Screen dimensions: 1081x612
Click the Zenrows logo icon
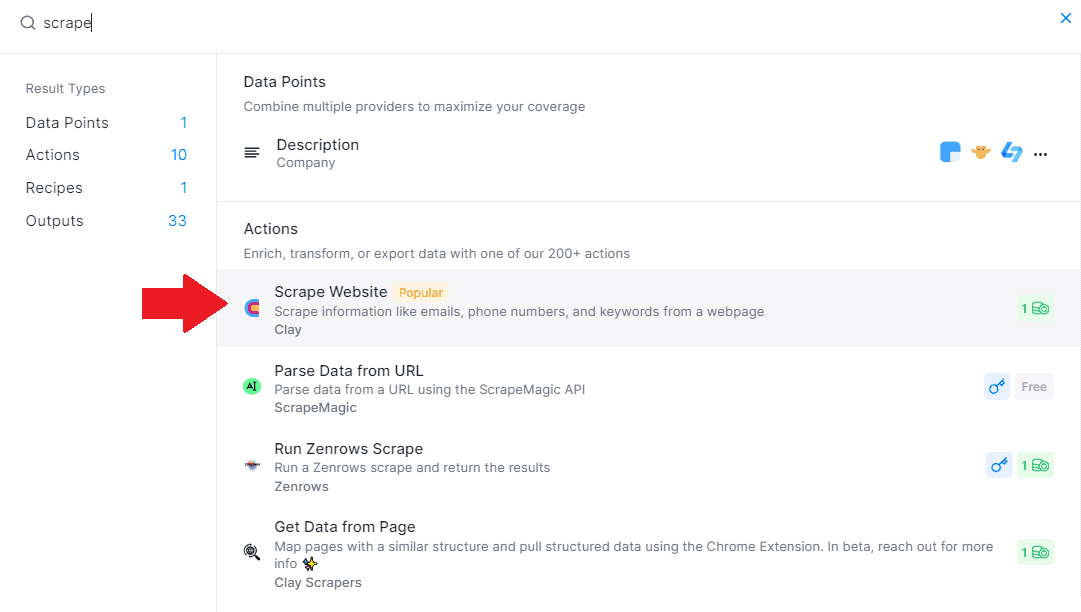252,465
